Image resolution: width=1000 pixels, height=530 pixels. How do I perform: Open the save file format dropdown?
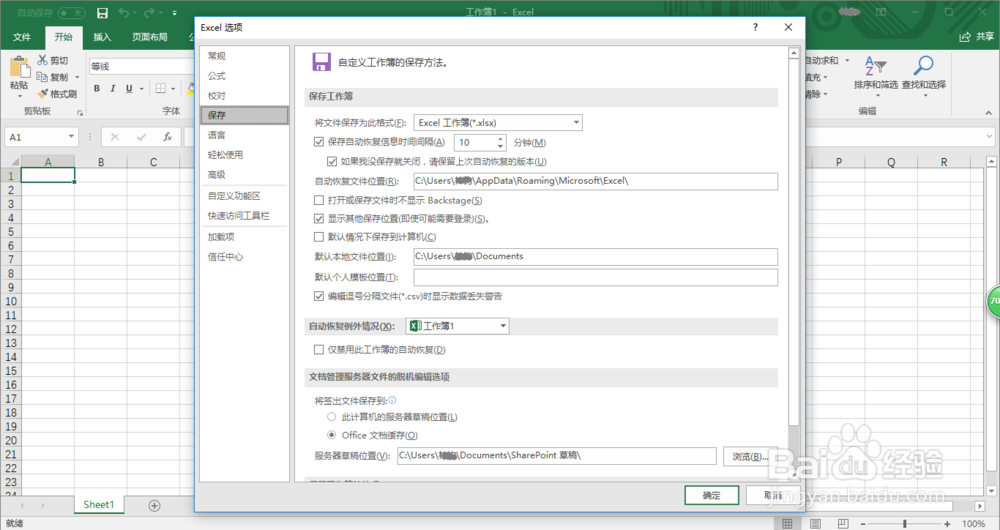(x=497, y=122)
